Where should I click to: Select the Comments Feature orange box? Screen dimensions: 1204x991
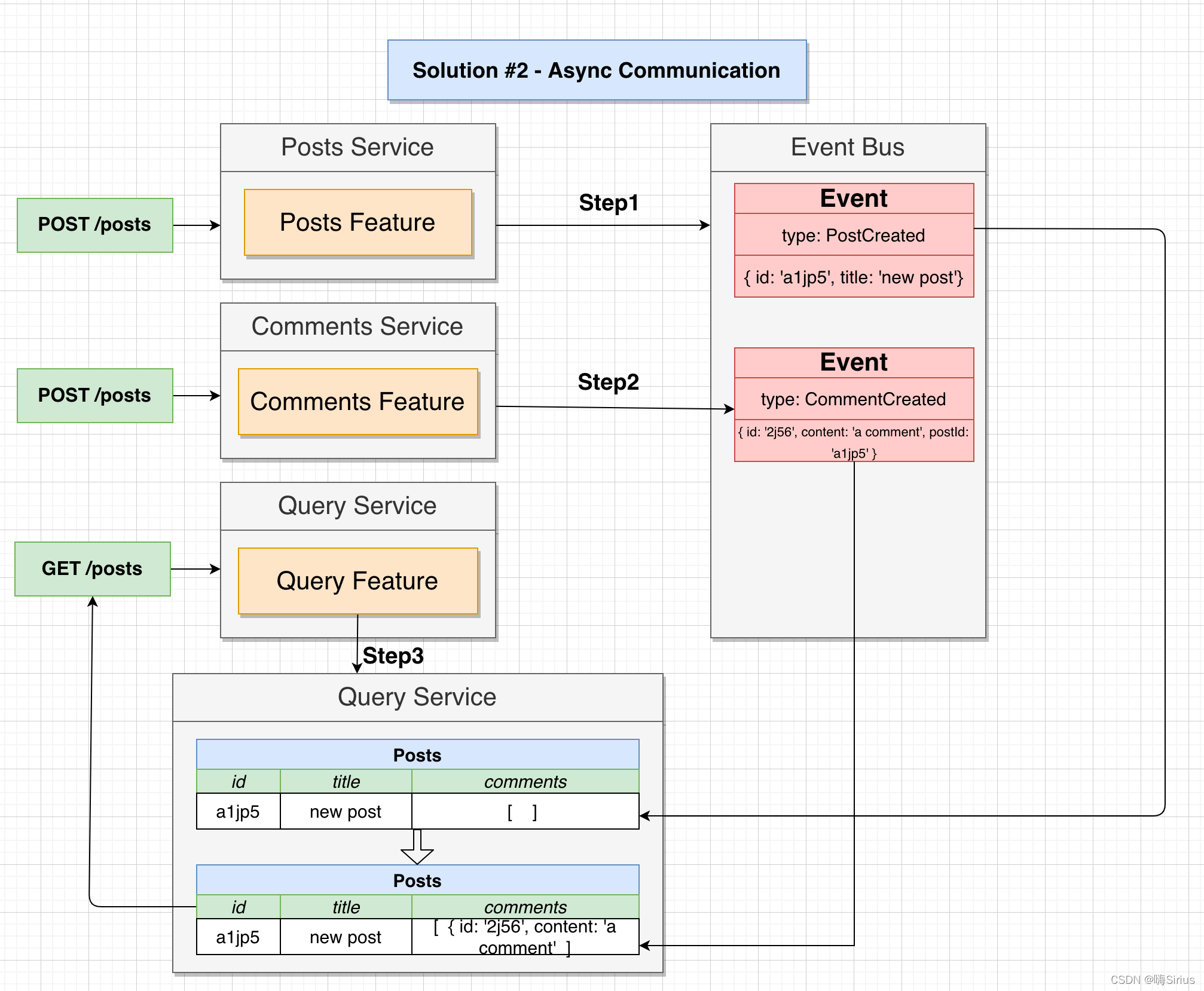tap(357, 402)
